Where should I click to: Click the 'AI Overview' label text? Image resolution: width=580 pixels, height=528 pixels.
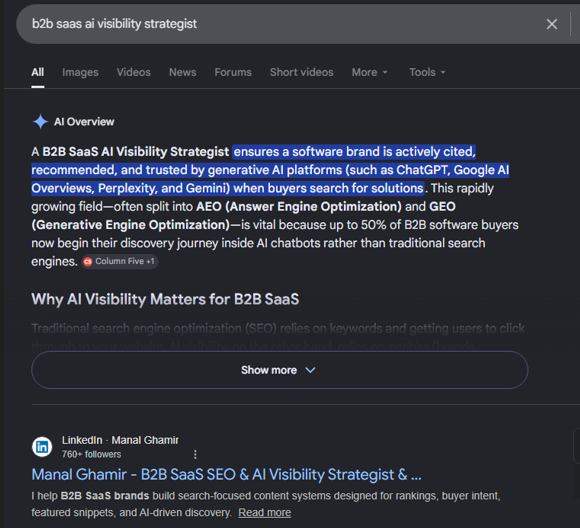tap(84, 122)
